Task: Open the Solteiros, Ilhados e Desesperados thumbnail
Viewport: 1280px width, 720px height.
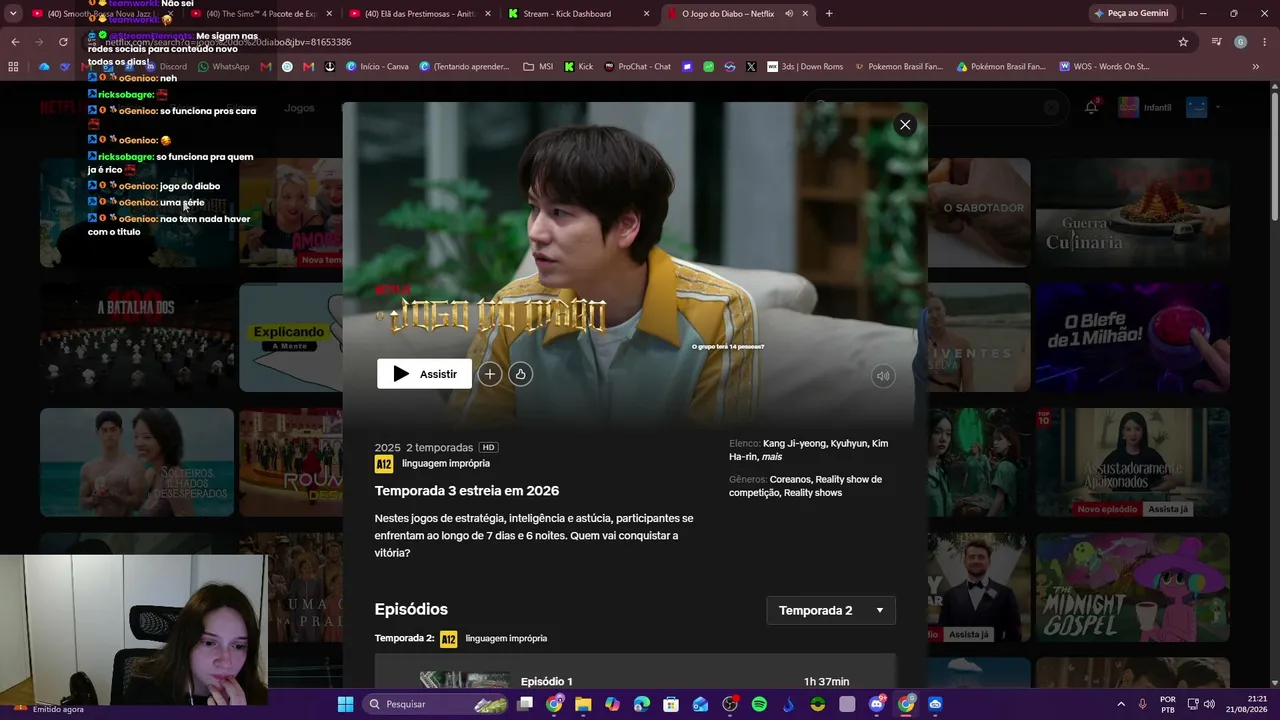Action: [x=137, y=462]
